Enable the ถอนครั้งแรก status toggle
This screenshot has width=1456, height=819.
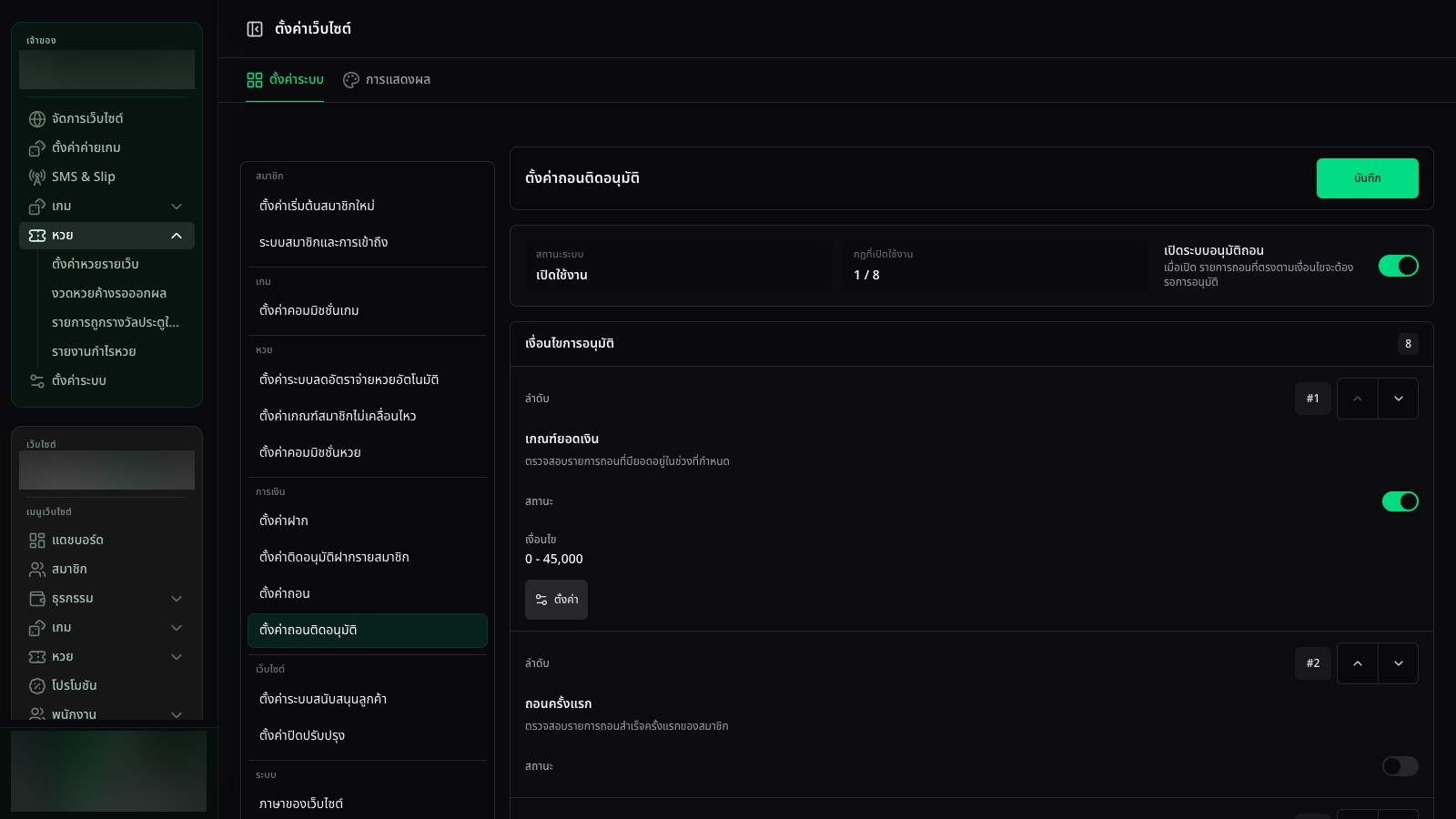point(1400,766)
